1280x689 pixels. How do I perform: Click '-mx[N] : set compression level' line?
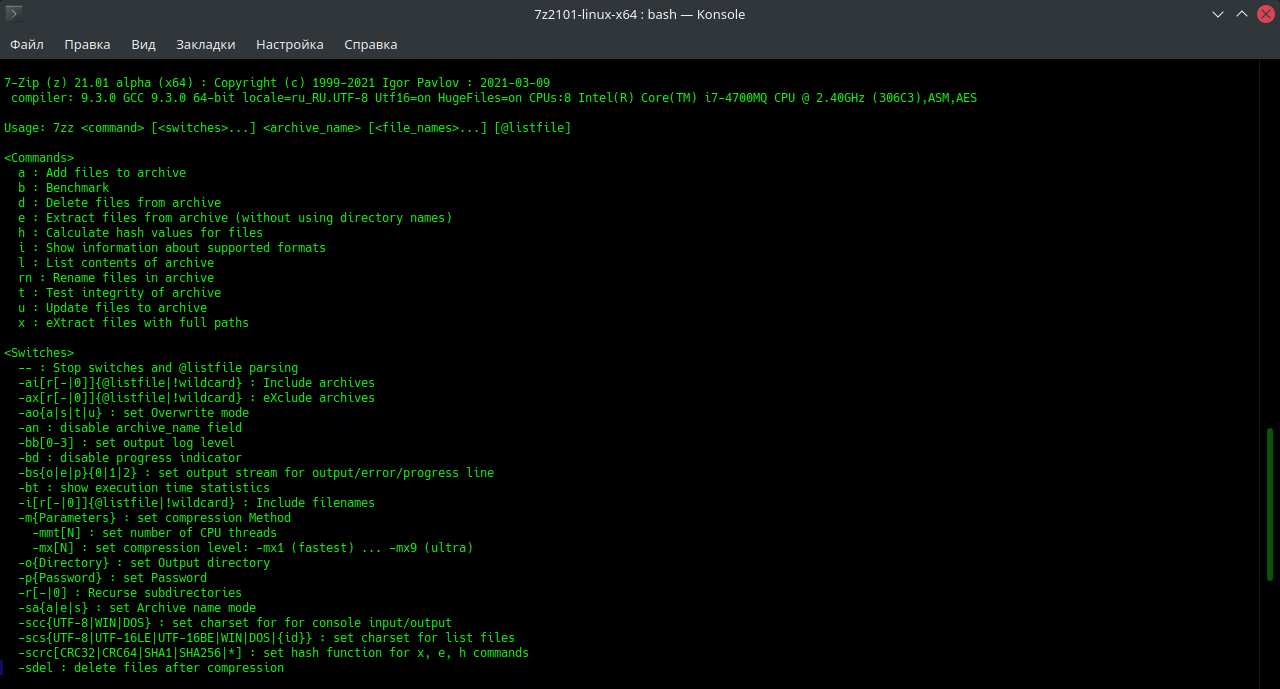(x=253, y=548)
